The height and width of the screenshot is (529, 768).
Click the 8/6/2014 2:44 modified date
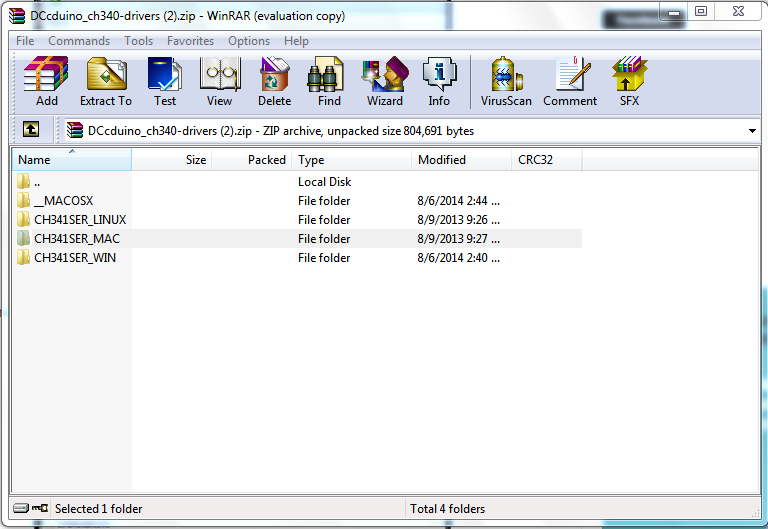[458, 200]
